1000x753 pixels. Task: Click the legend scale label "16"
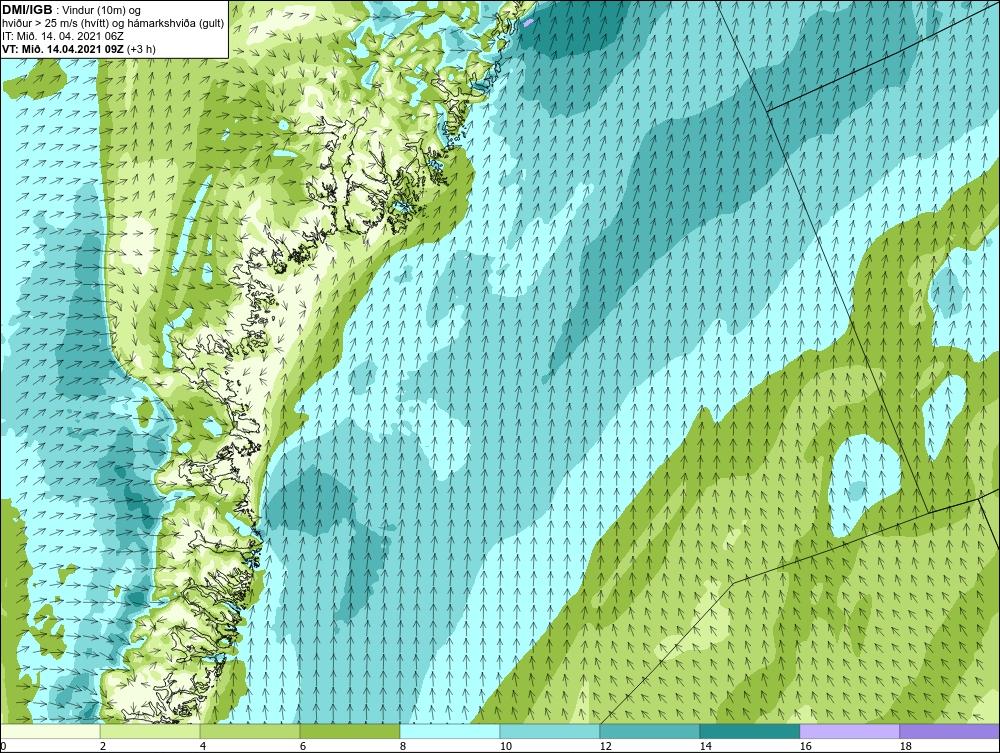[x=805, y=746]
